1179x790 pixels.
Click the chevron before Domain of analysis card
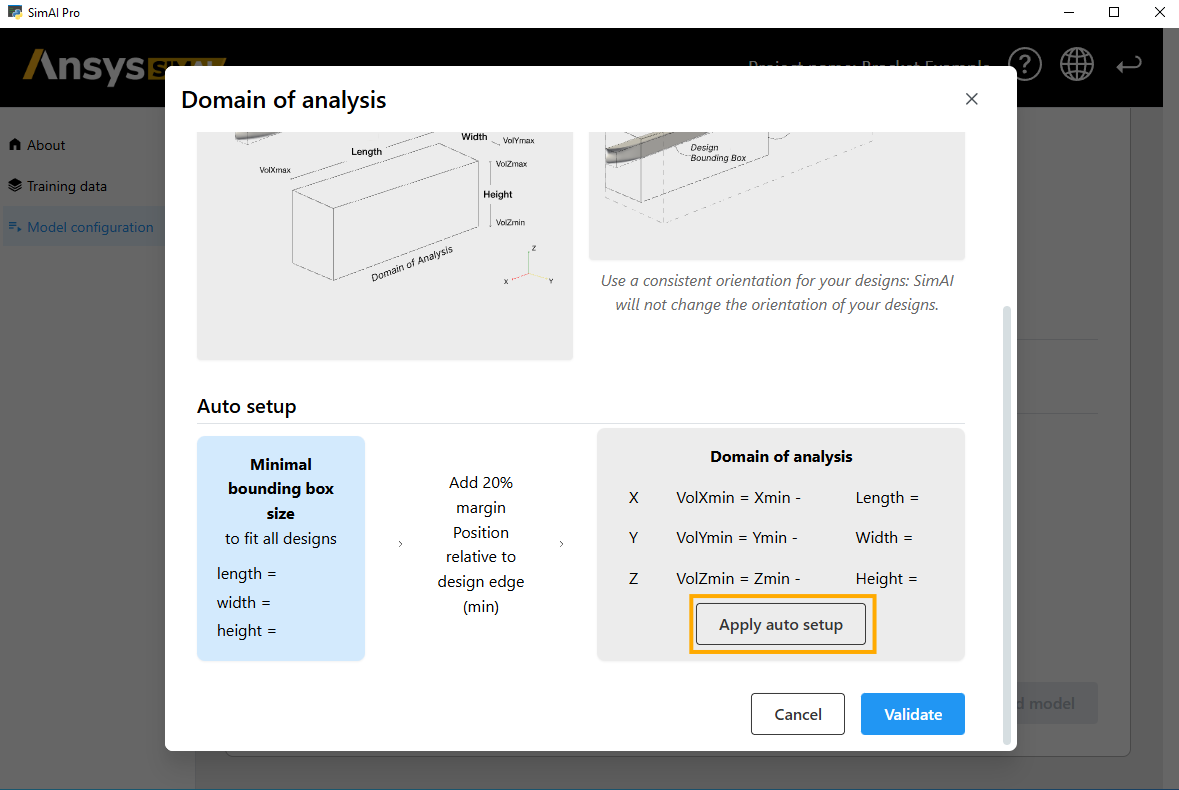(x=561, y=544)
